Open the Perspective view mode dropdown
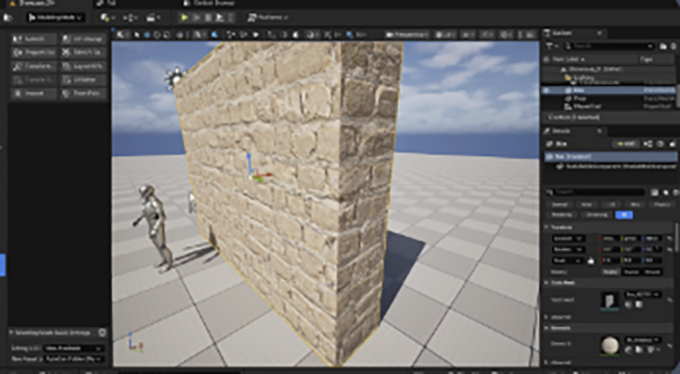Image resolution: width=680 pixels, height=374 pixels. click(x=408, y=34)
